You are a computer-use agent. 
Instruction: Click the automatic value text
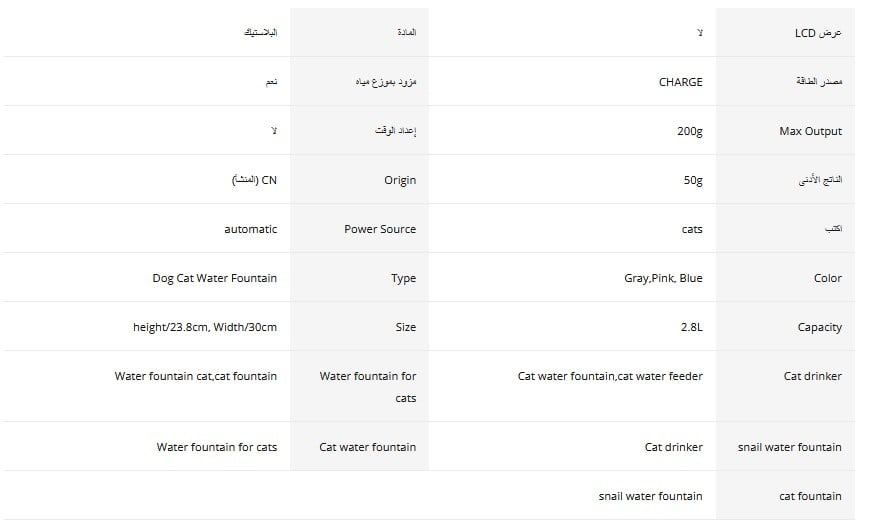coord(250,229)
